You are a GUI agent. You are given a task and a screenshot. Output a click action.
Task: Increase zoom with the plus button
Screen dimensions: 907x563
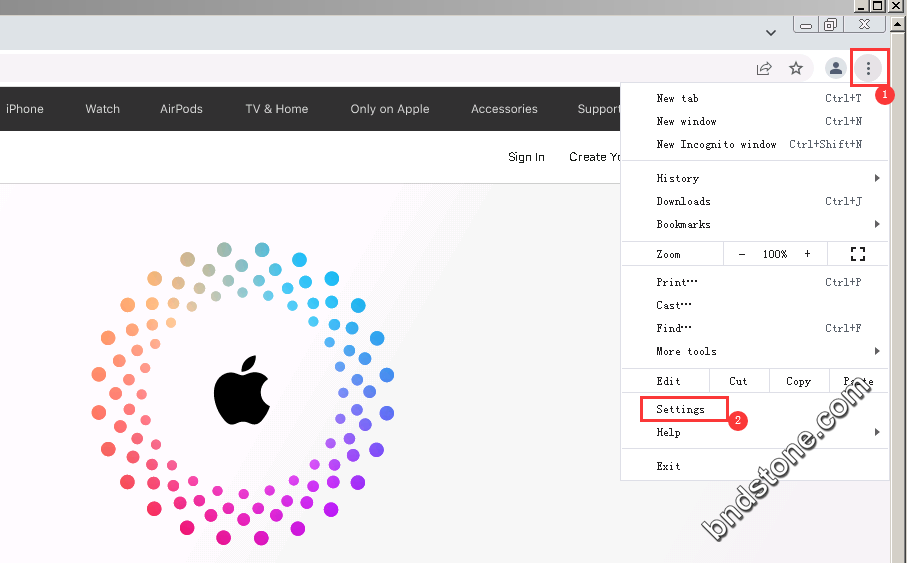[x=807, y=253]
